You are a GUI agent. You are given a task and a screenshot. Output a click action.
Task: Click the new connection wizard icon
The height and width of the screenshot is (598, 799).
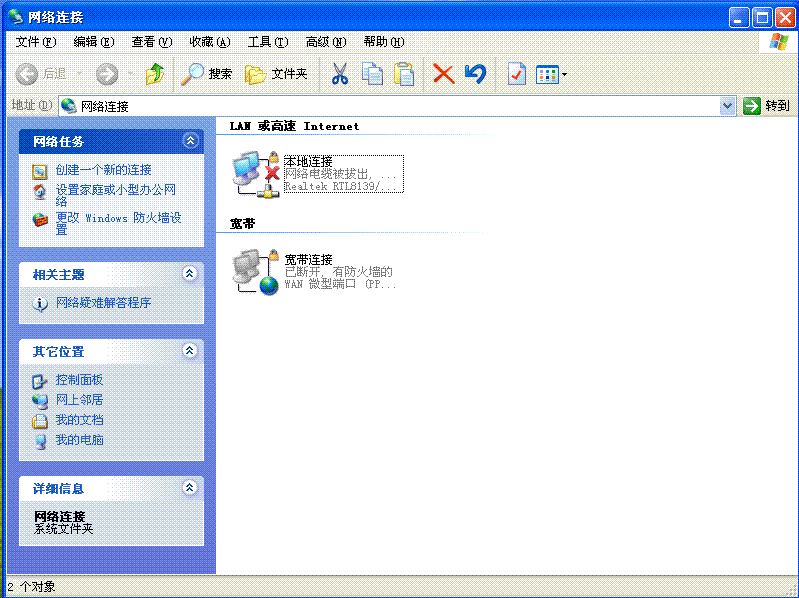click(x=40, y=172)
